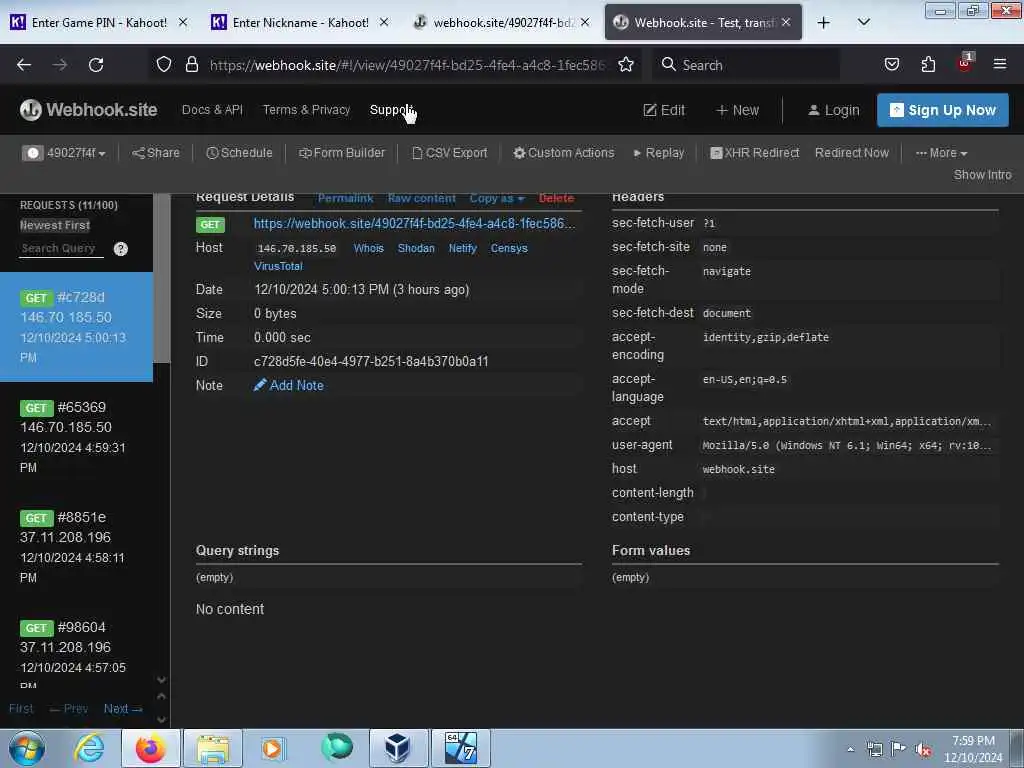1024x768 pixels.
Task: Open VirusTotal lookup link
Action: tap(278, 266)
